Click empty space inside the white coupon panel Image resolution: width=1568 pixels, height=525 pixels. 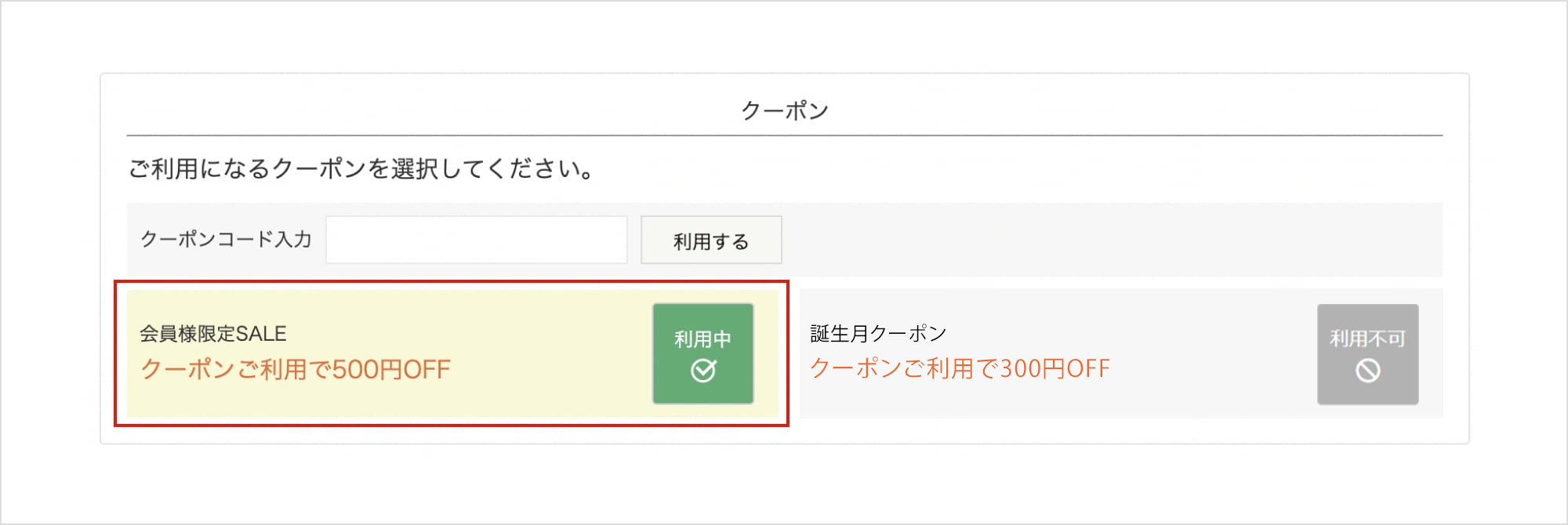[x=1098, y=168]
